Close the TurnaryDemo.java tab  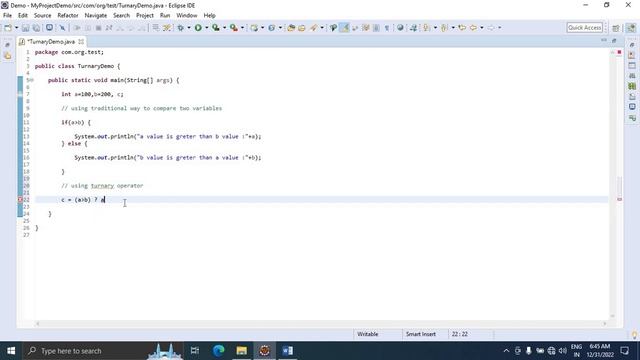click(x=81, y=42)
